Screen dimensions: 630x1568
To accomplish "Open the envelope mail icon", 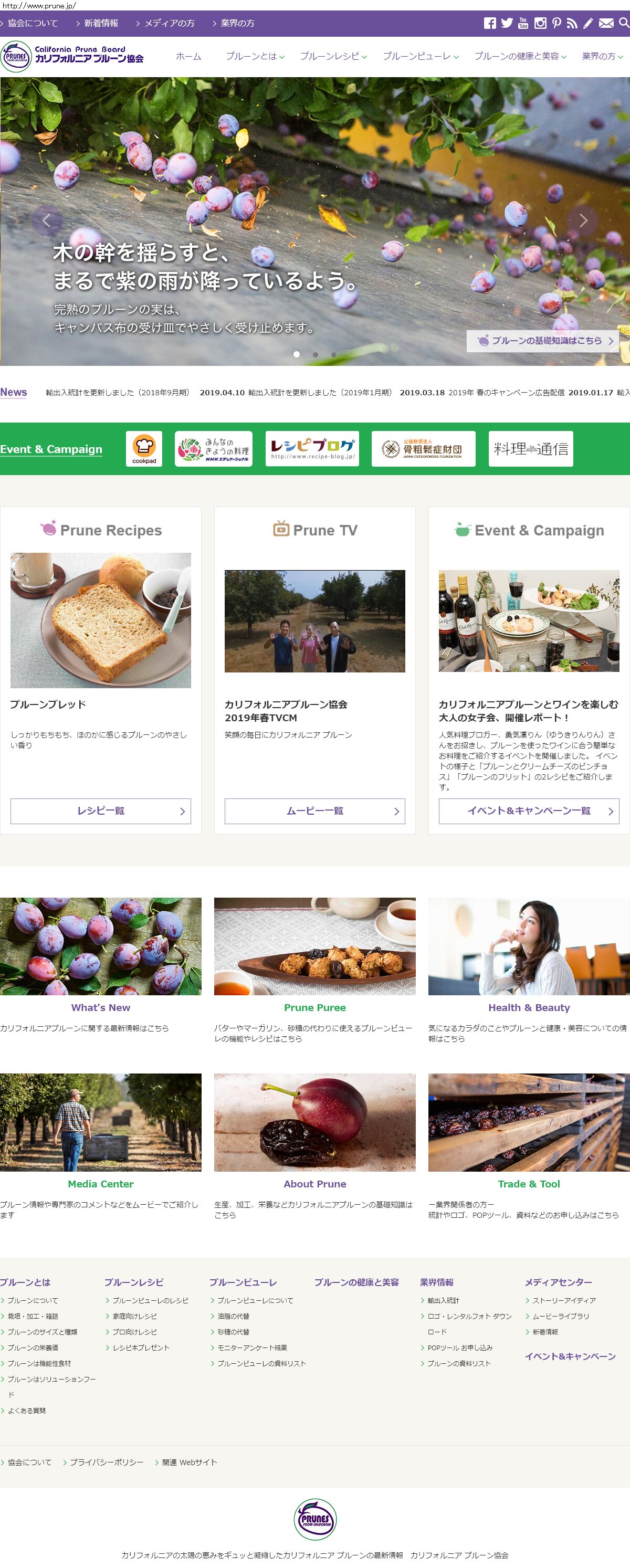I will (606, 23).
